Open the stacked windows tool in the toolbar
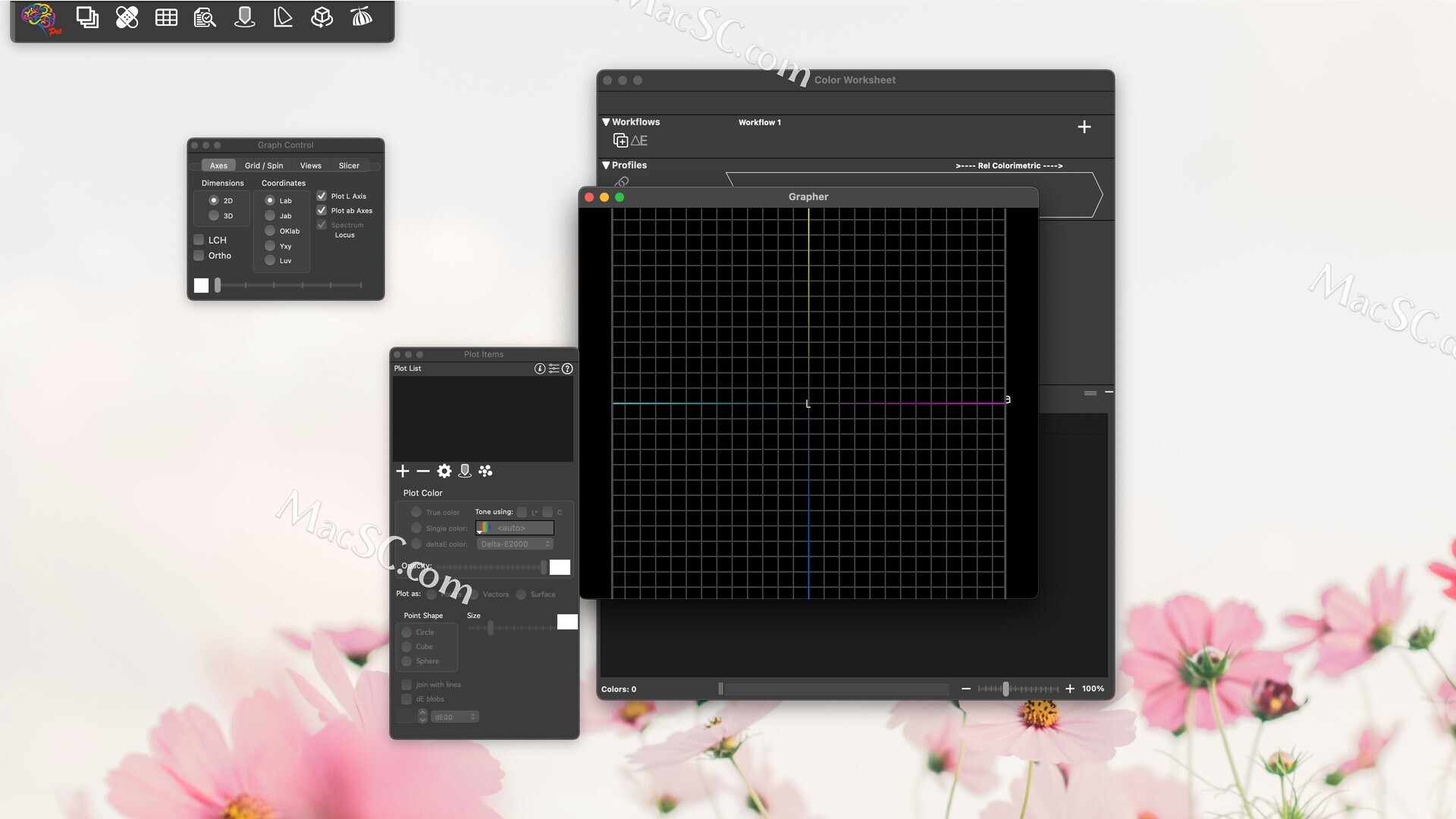Image resolution: width=1456 pixels, height=819 pixels. pos(87,17)
